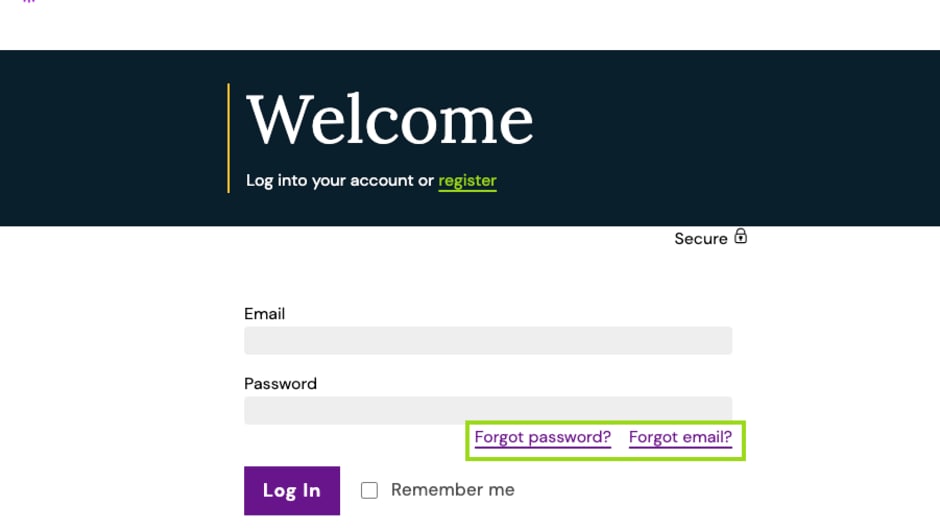Click the Welcome heading
Viewport: 940px width, 530px height.
point(389,120)
